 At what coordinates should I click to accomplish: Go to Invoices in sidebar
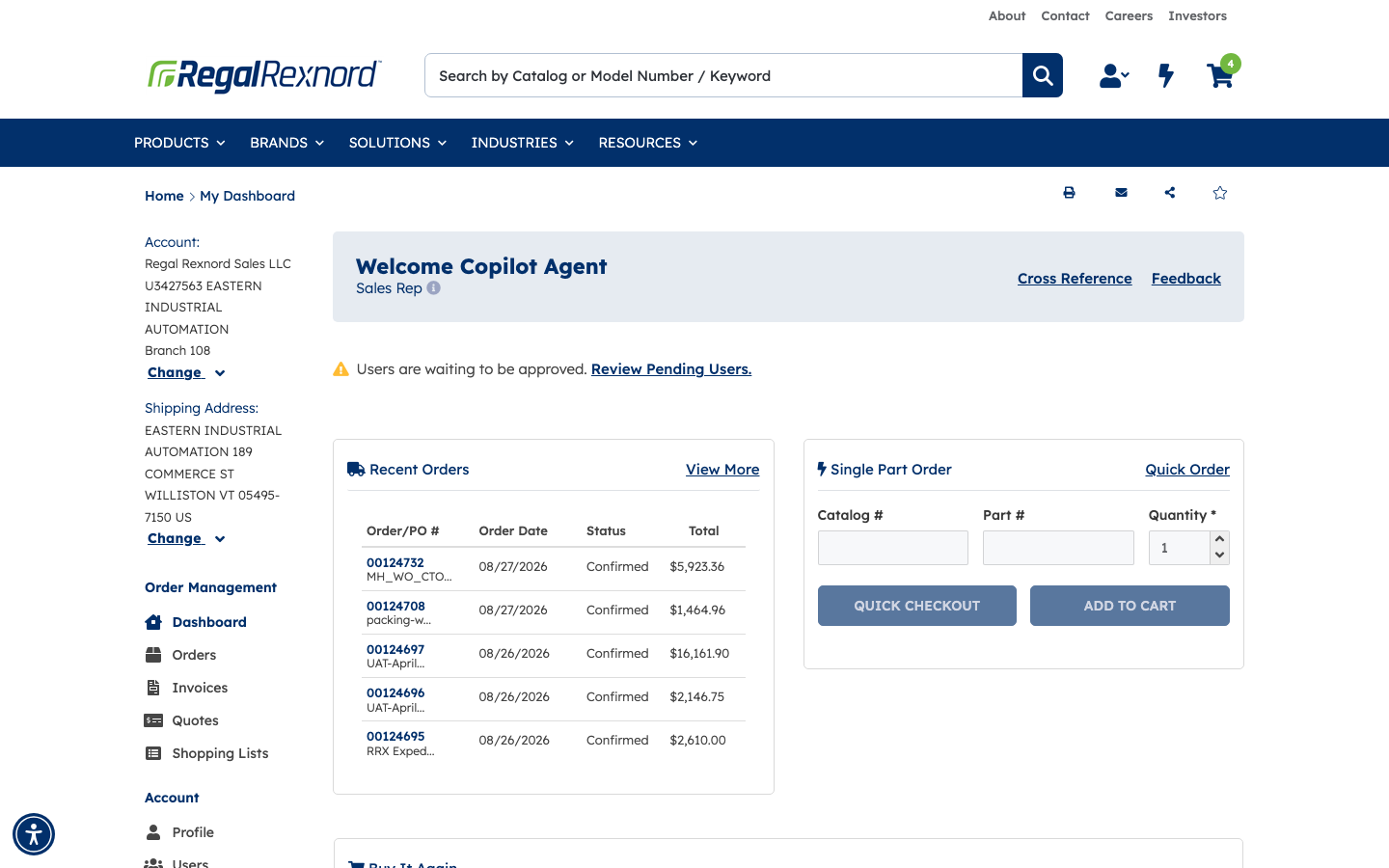coord(200,688)
